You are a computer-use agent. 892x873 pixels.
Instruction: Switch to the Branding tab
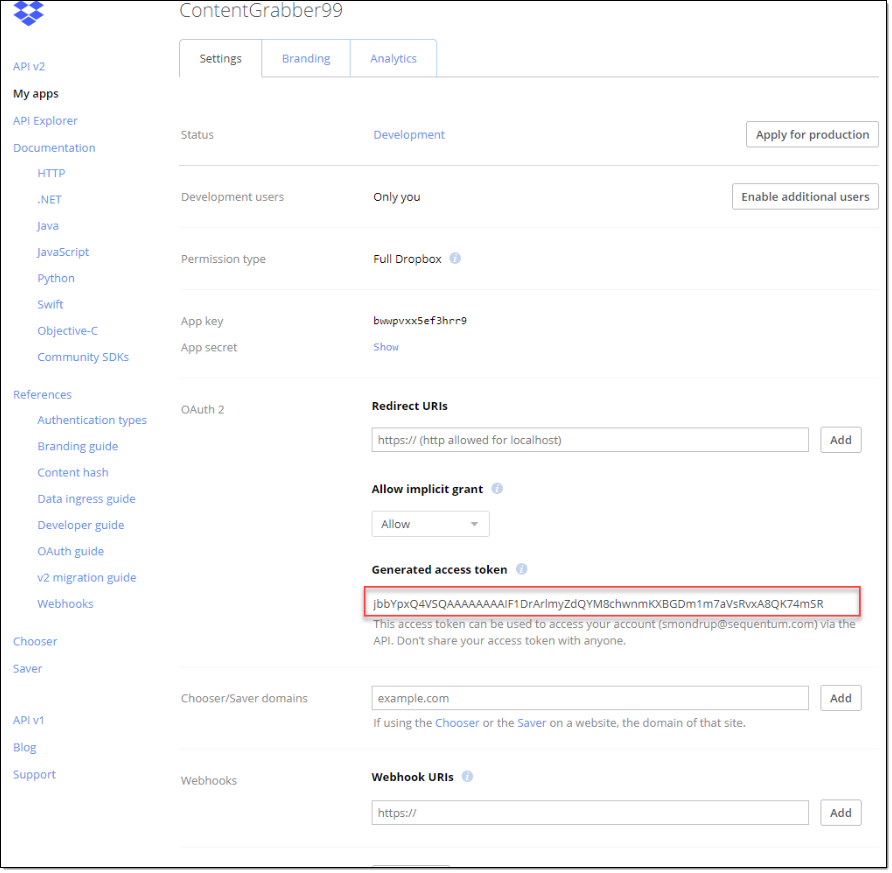pyautogui.click(x=306, y=58)
